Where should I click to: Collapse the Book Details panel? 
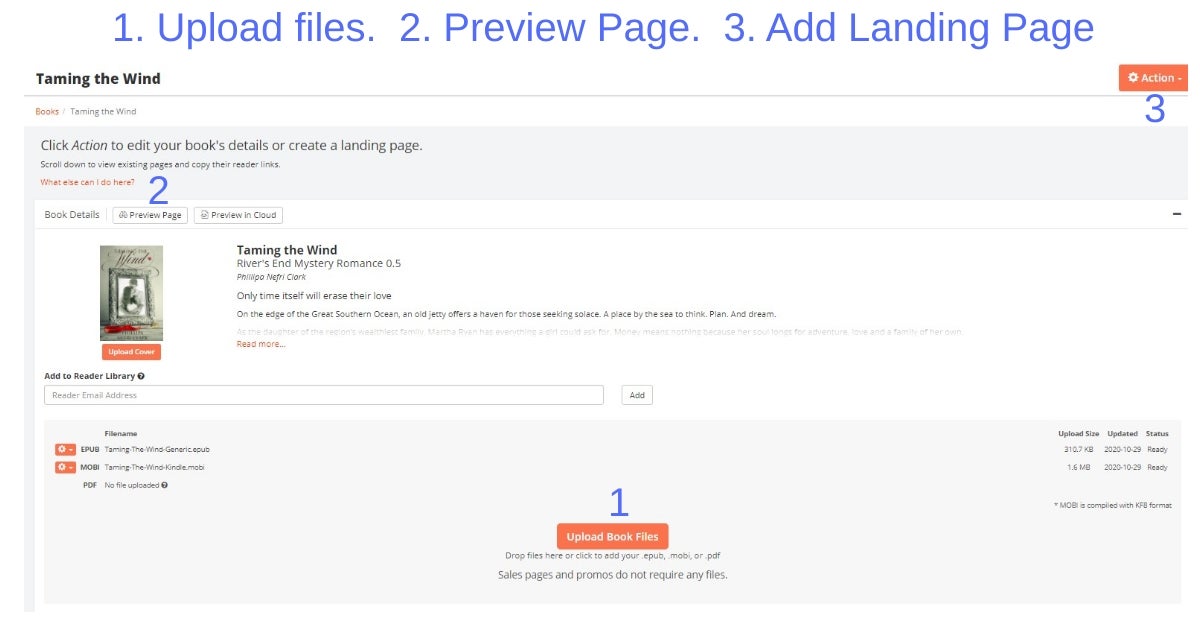pyautogui.click(x=1176, y=214)
